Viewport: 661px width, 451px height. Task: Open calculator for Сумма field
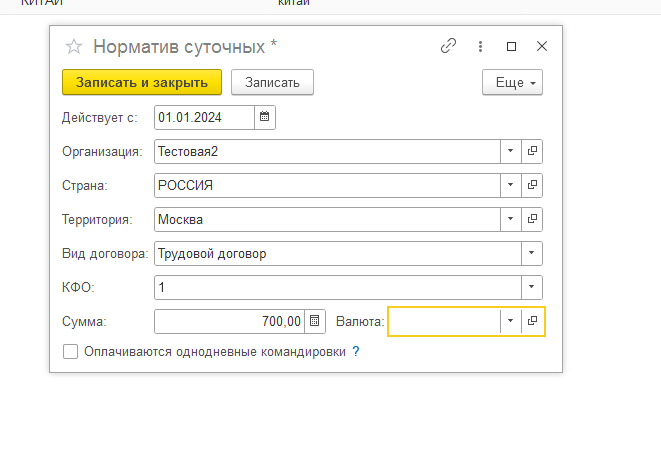314,321
